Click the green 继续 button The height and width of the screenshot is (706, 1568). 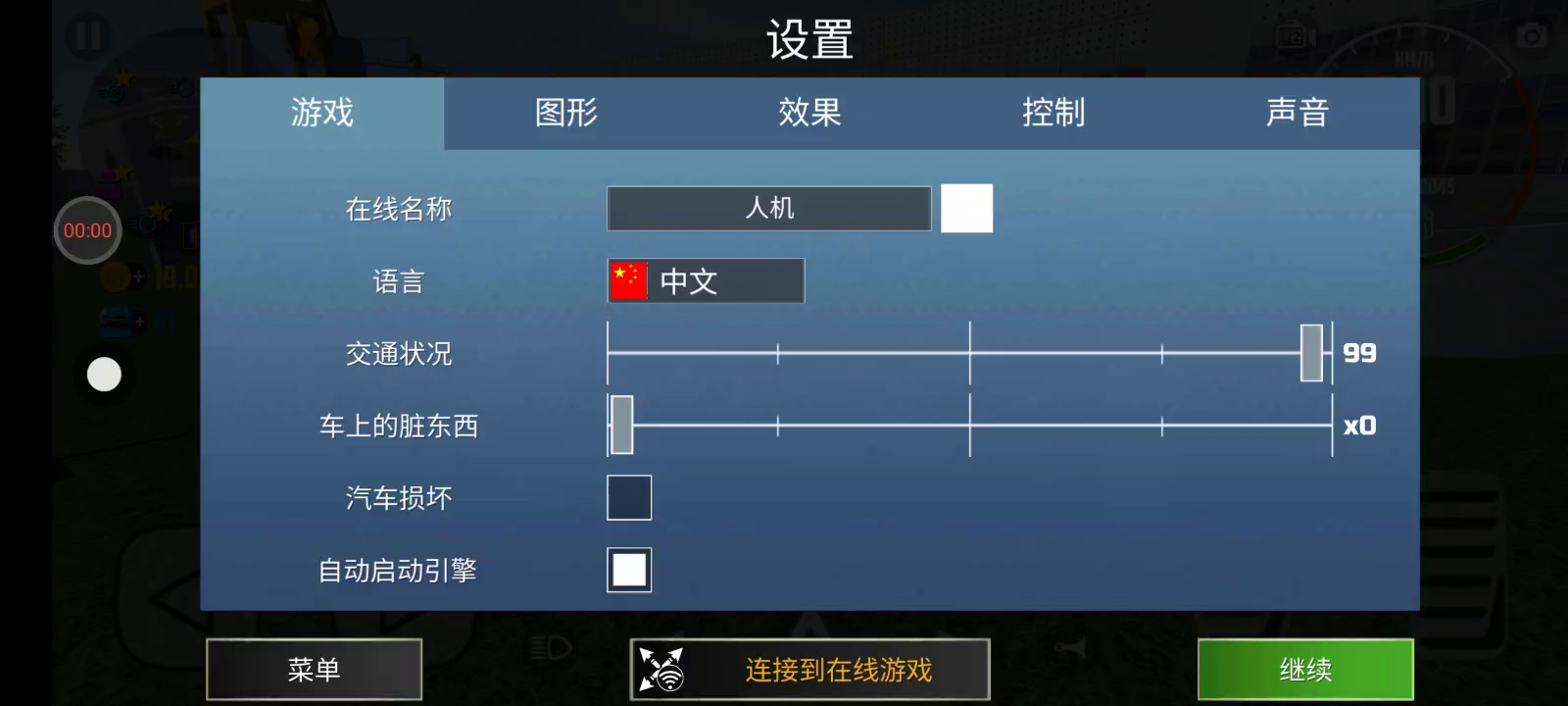coord(1305,670)
